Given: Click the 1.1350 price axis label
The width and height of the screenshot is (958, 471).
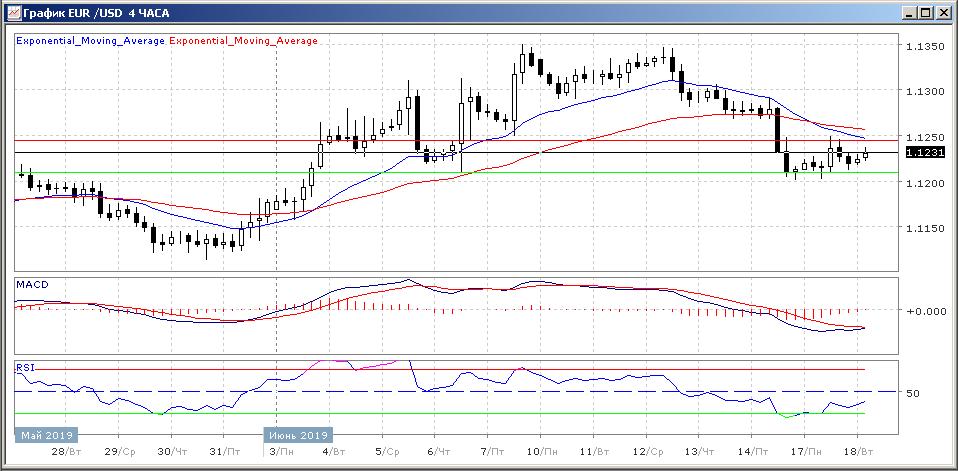Looking at the screenshot, I should pos(923,46).
